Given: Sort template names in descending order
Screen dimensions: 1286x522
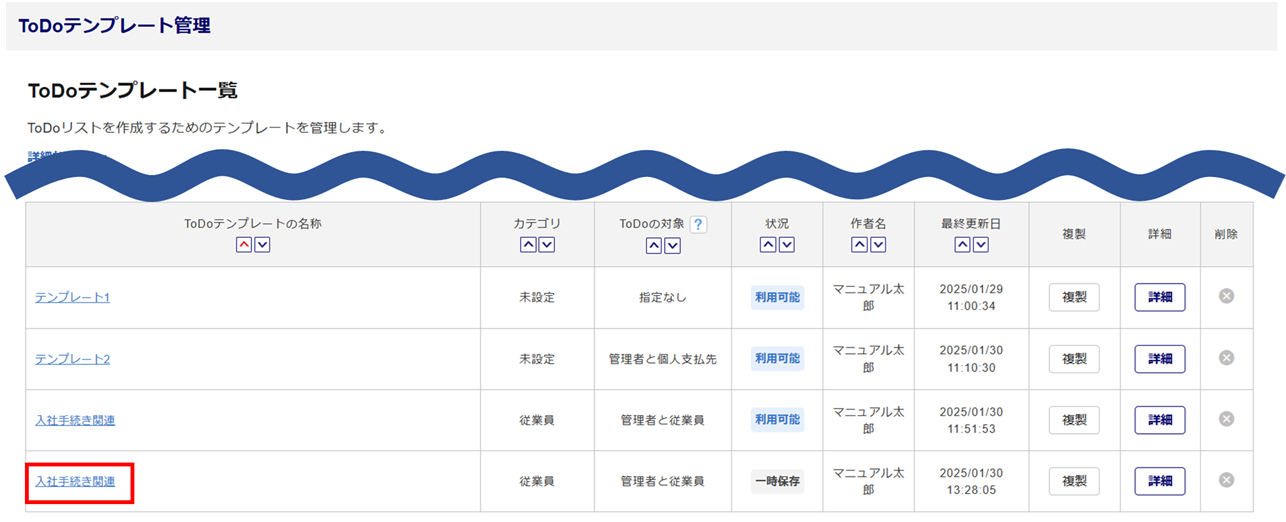Looking at the screenshot, I should coord(262,245).
